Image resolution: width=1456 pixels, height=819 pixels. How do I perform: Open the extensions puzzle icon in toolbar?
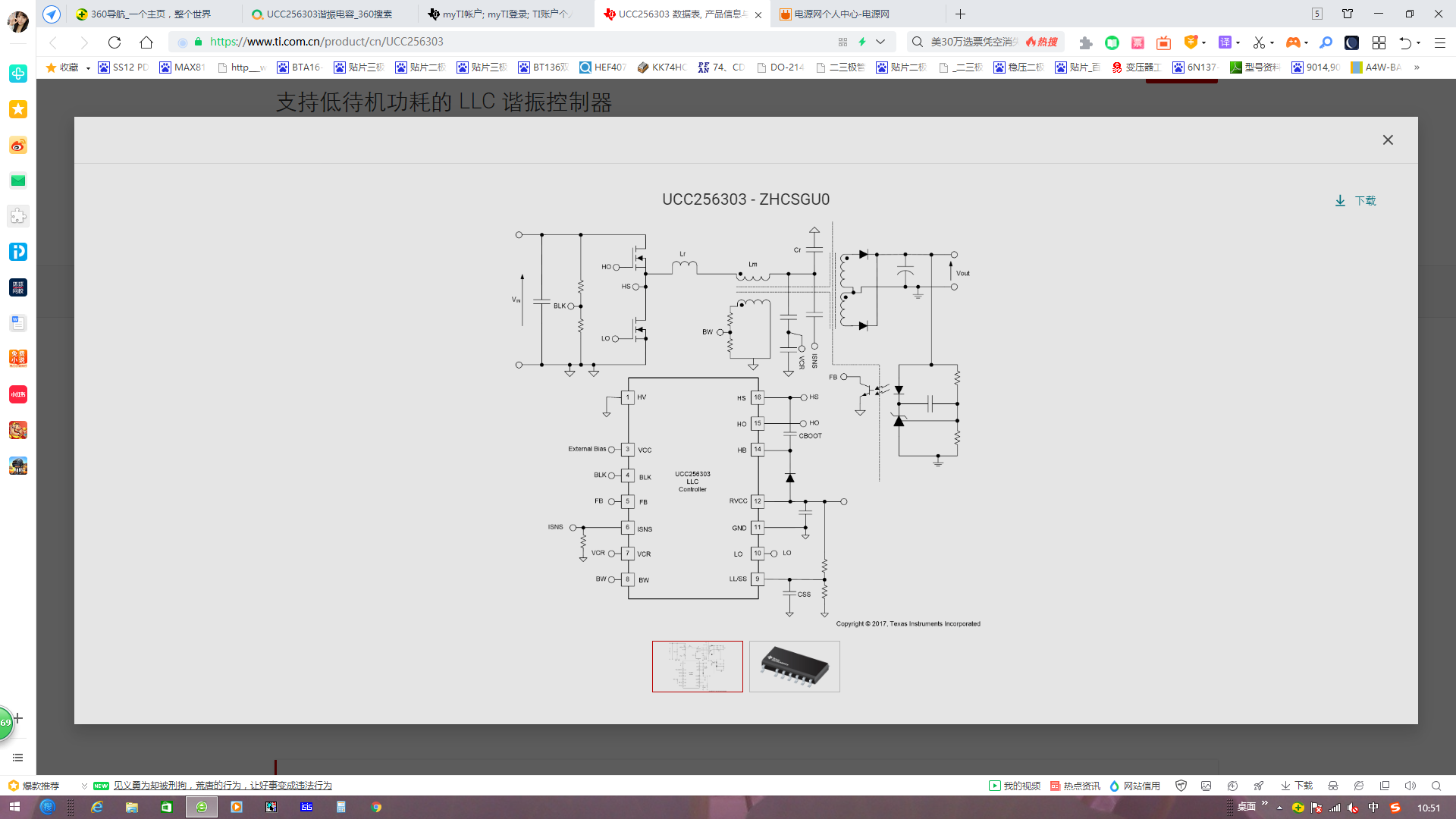1085,42
